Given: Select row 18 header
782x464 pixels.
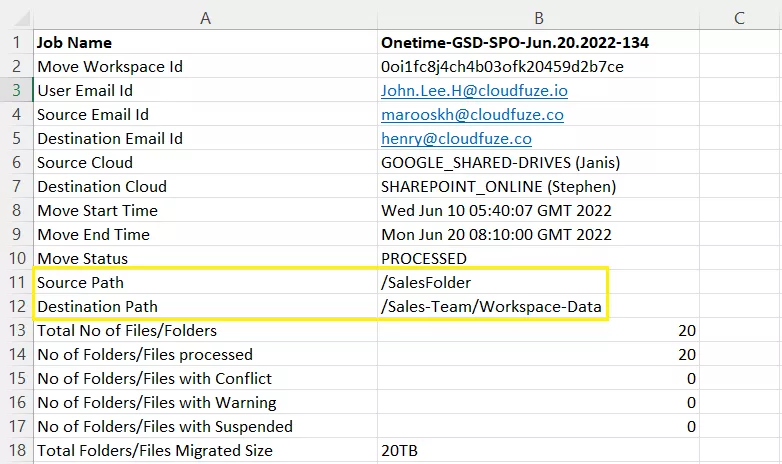Looking at the screenshot, I should point(16,451).
